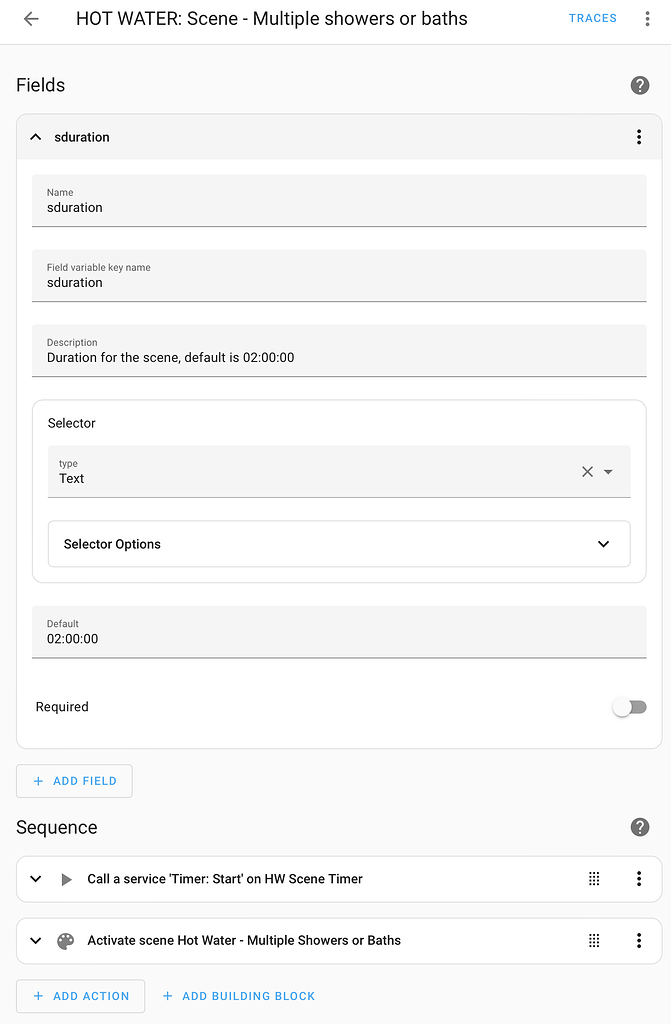Expand the Activate scene action row

pyautogui.click(x=36, y=941)
